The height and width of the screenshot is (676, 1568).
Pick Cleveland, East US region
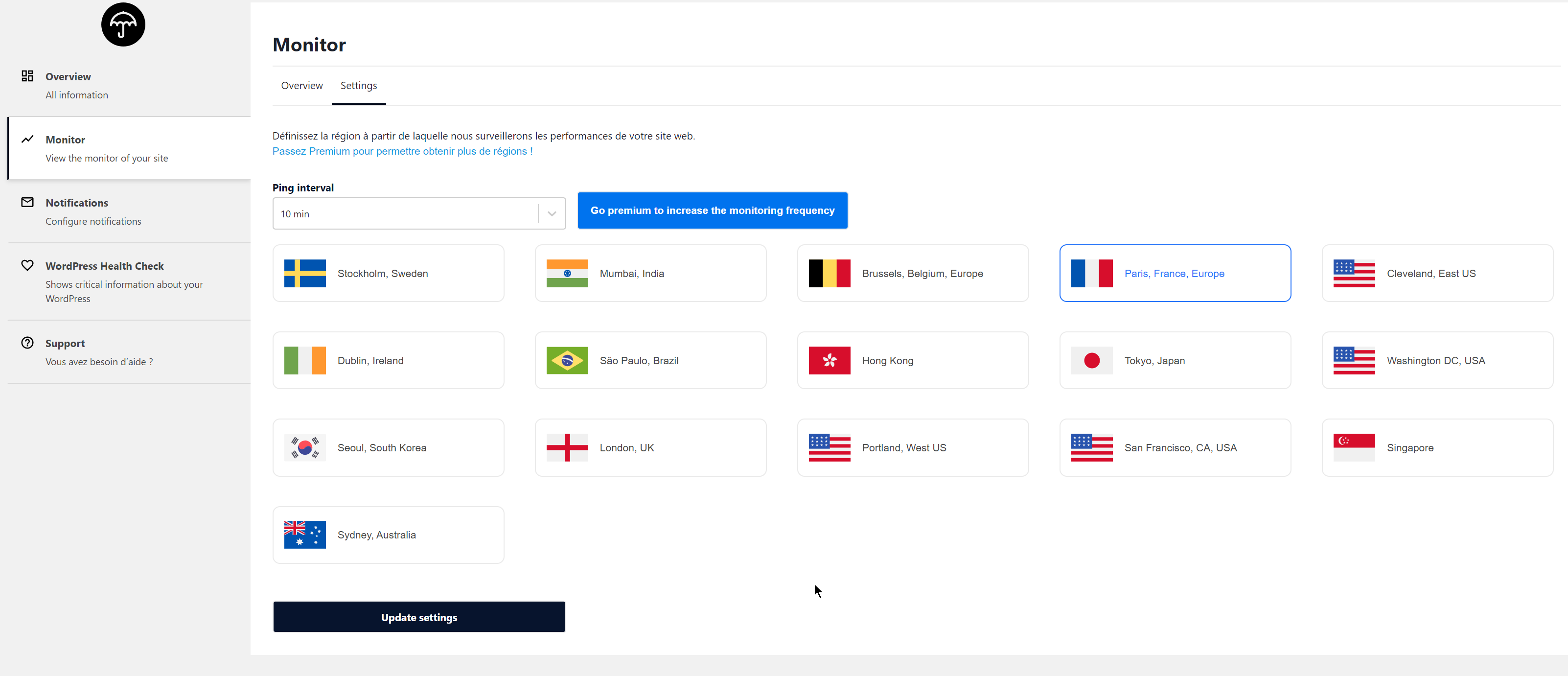point(1438,274)
